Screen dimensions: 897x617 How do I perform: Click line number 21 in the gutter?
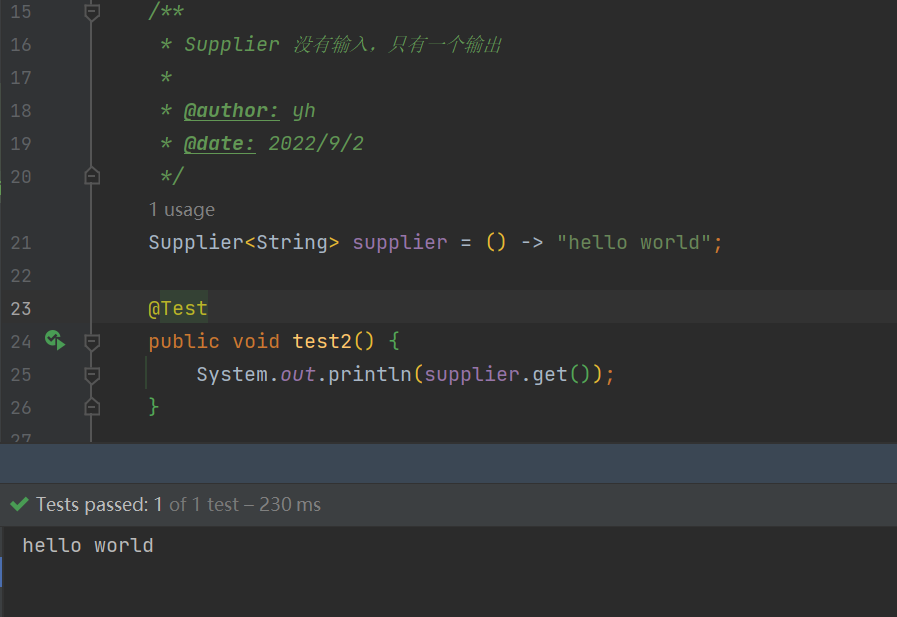point(21,243)
